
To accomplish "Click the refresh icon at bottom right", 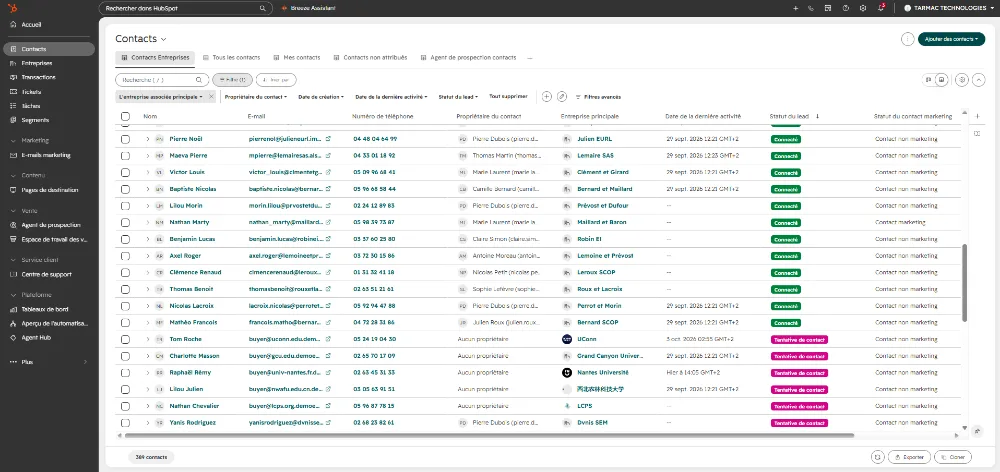I will pyautogui.click(x=878, y=457).
